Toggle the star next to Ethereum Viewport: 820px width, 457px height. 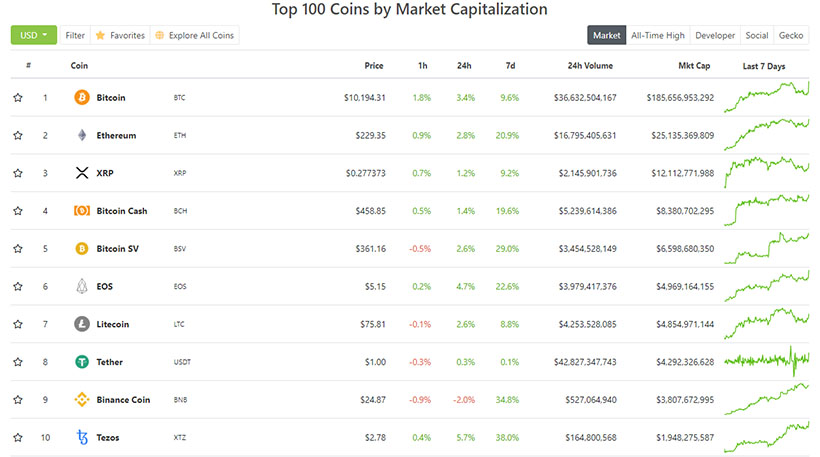(18, 136)
